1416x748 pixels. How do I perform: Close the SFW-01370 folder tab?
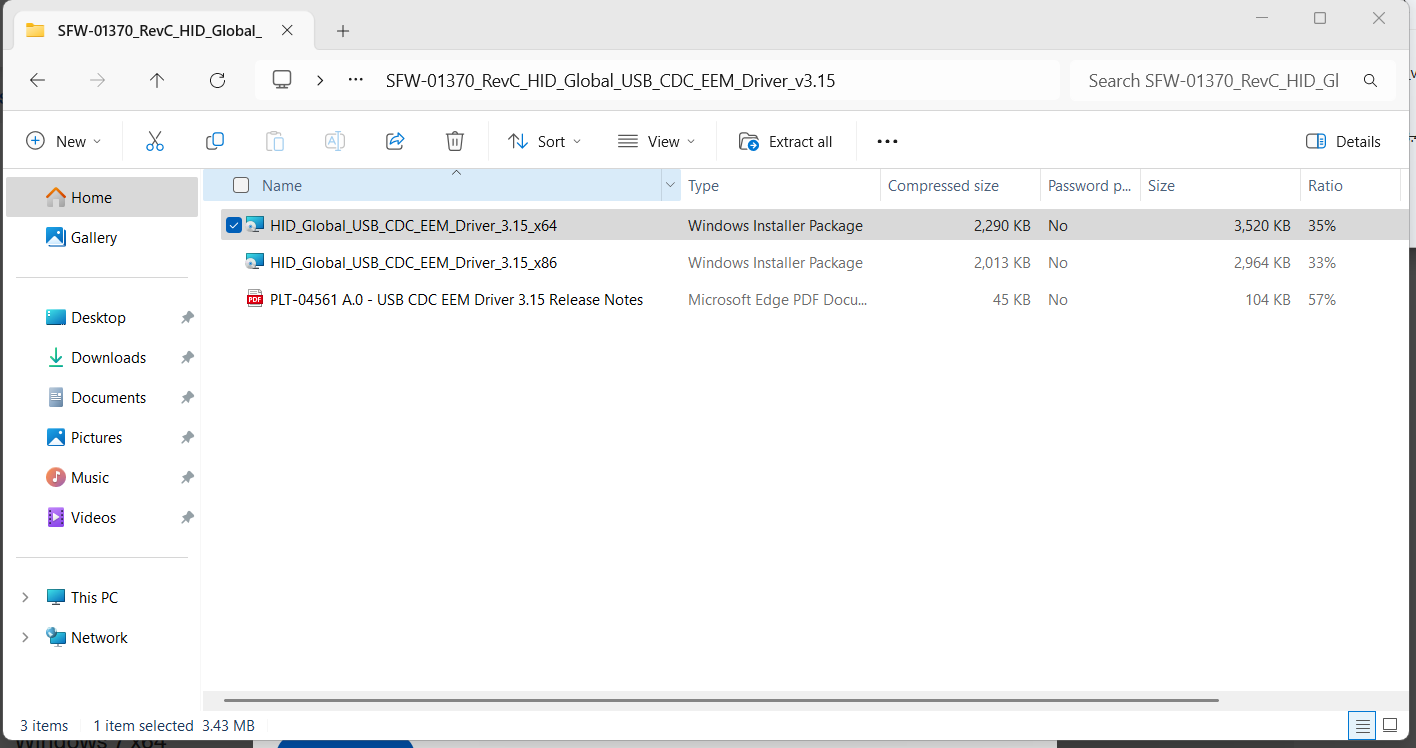coord(287,30)
